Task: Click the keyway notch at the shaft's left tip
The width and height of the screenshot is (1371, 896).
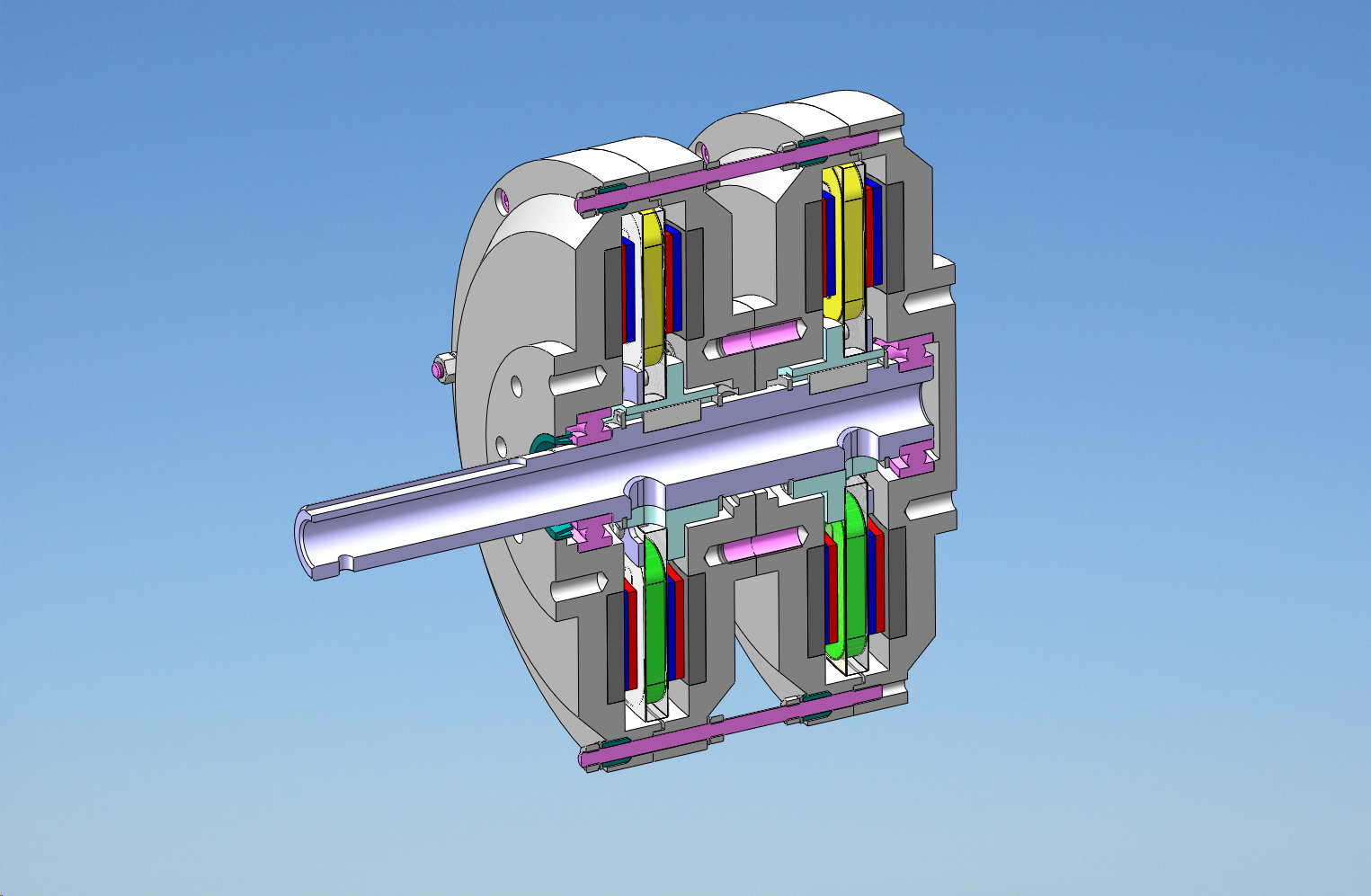Action: [340, 566]
